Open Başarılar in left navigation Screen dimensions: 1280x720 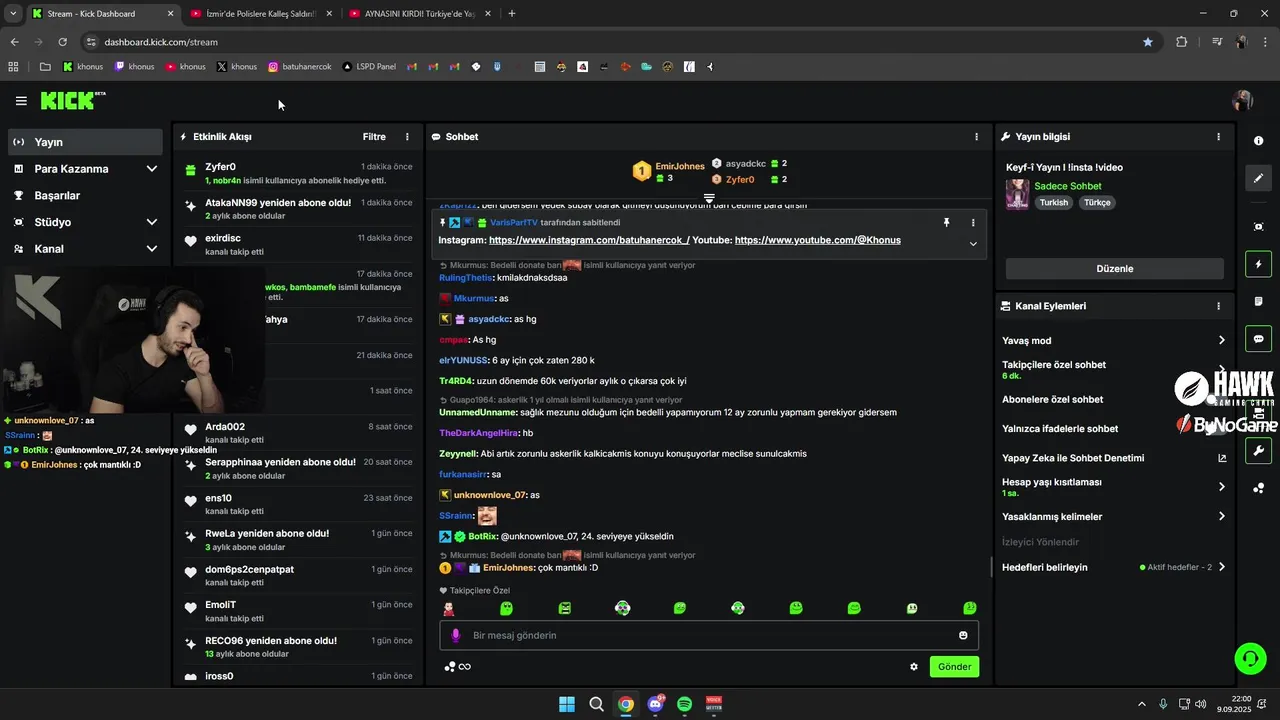(x=85, y=196)
